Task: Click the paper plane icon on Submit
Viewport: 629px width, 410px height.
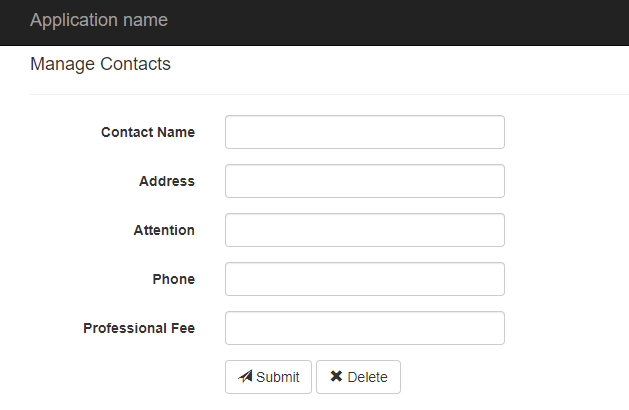Action: click(245, 377)
